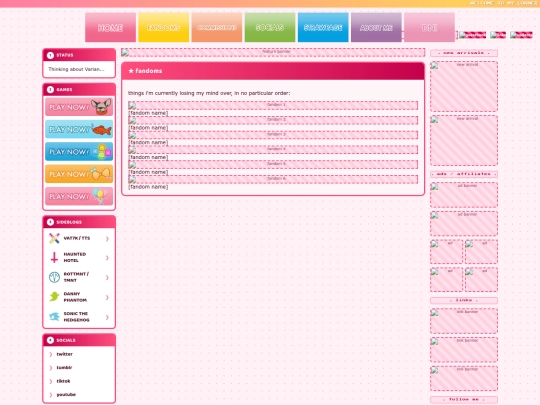Open the DNI navigation tab
This screenshot has height=405, width=540.
[x=429, y=28]
